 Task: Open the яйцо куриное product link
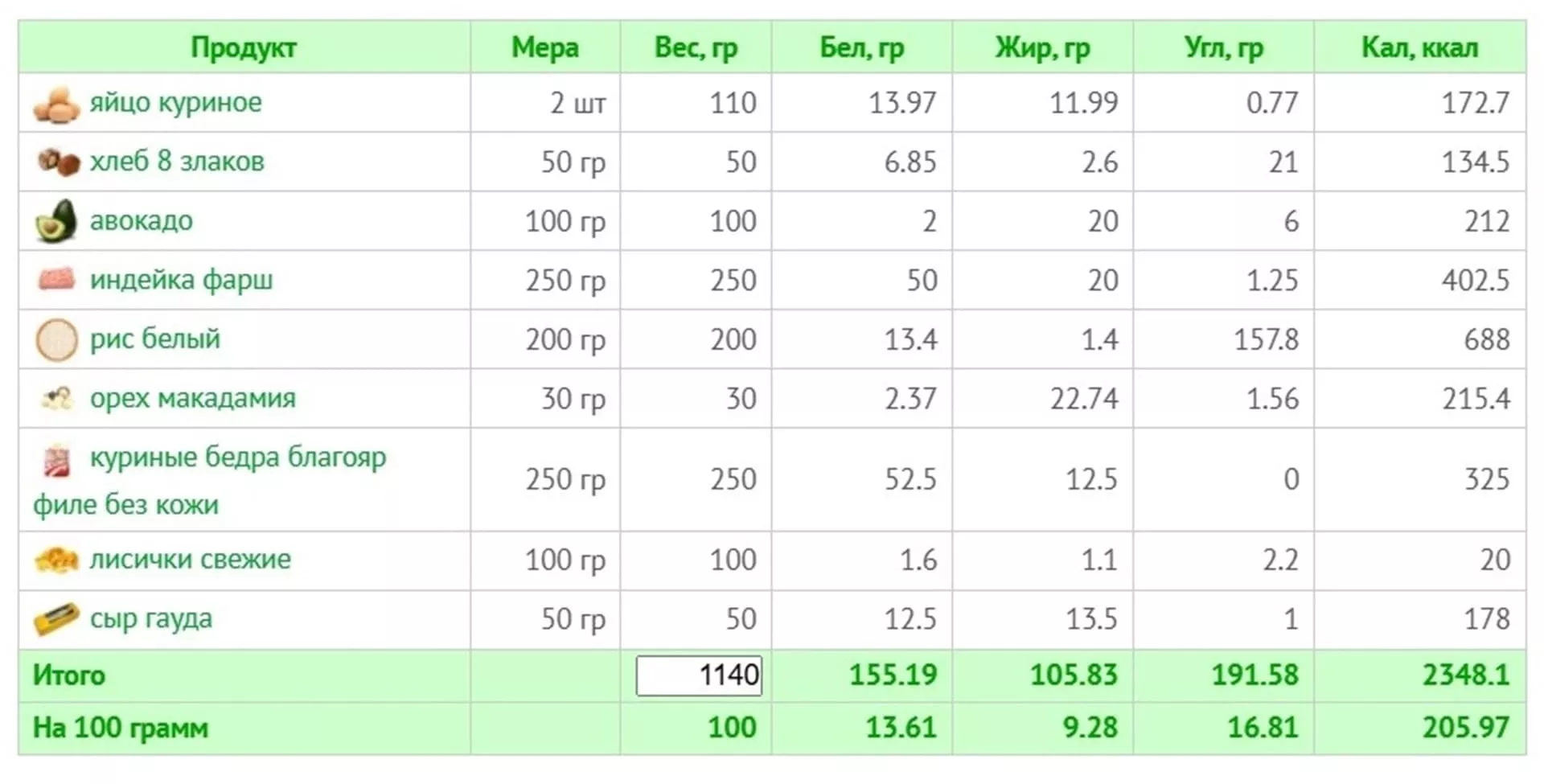click(175, 103)
